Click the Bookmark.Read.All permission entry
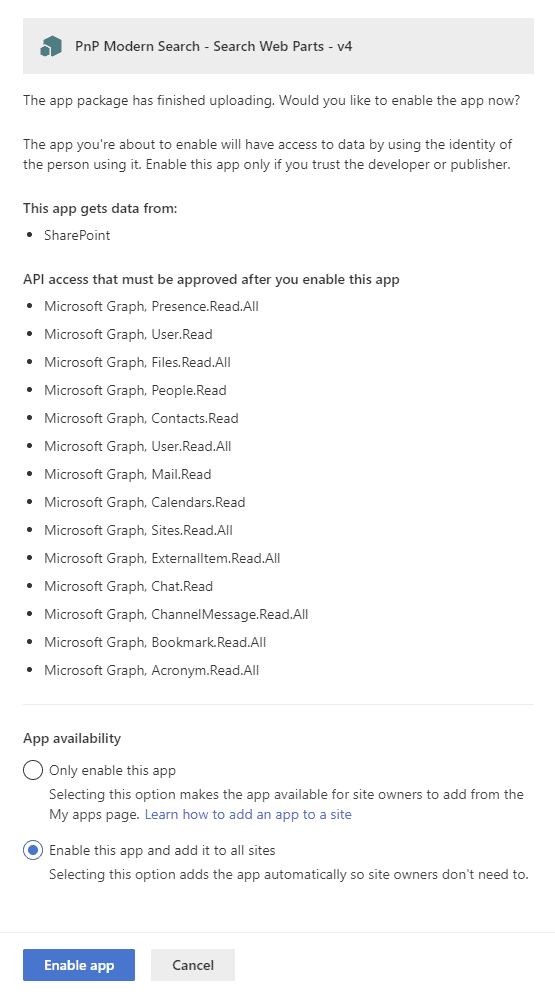Viewport: 555px width, 996px height. coord(155,642)
